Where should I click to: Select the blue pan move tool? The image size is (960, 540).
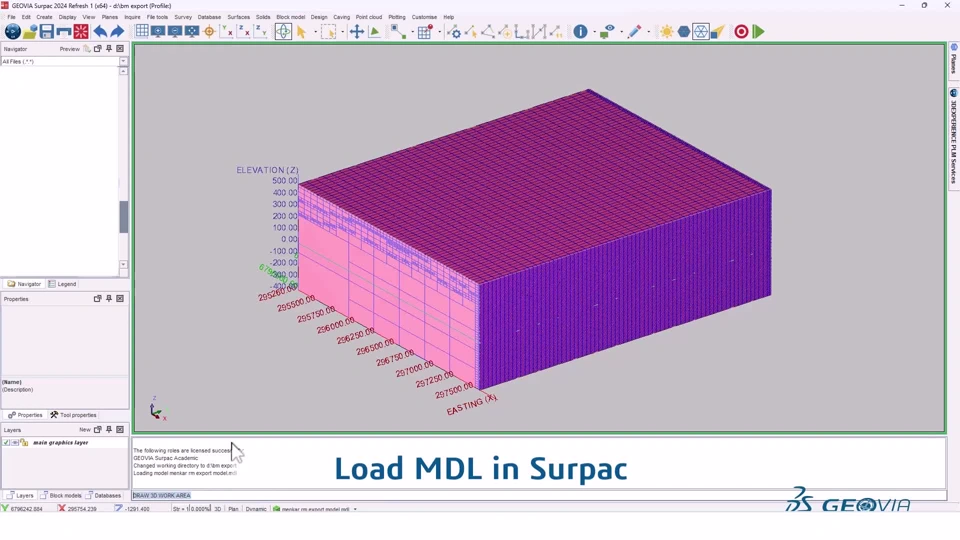point(356,32)
